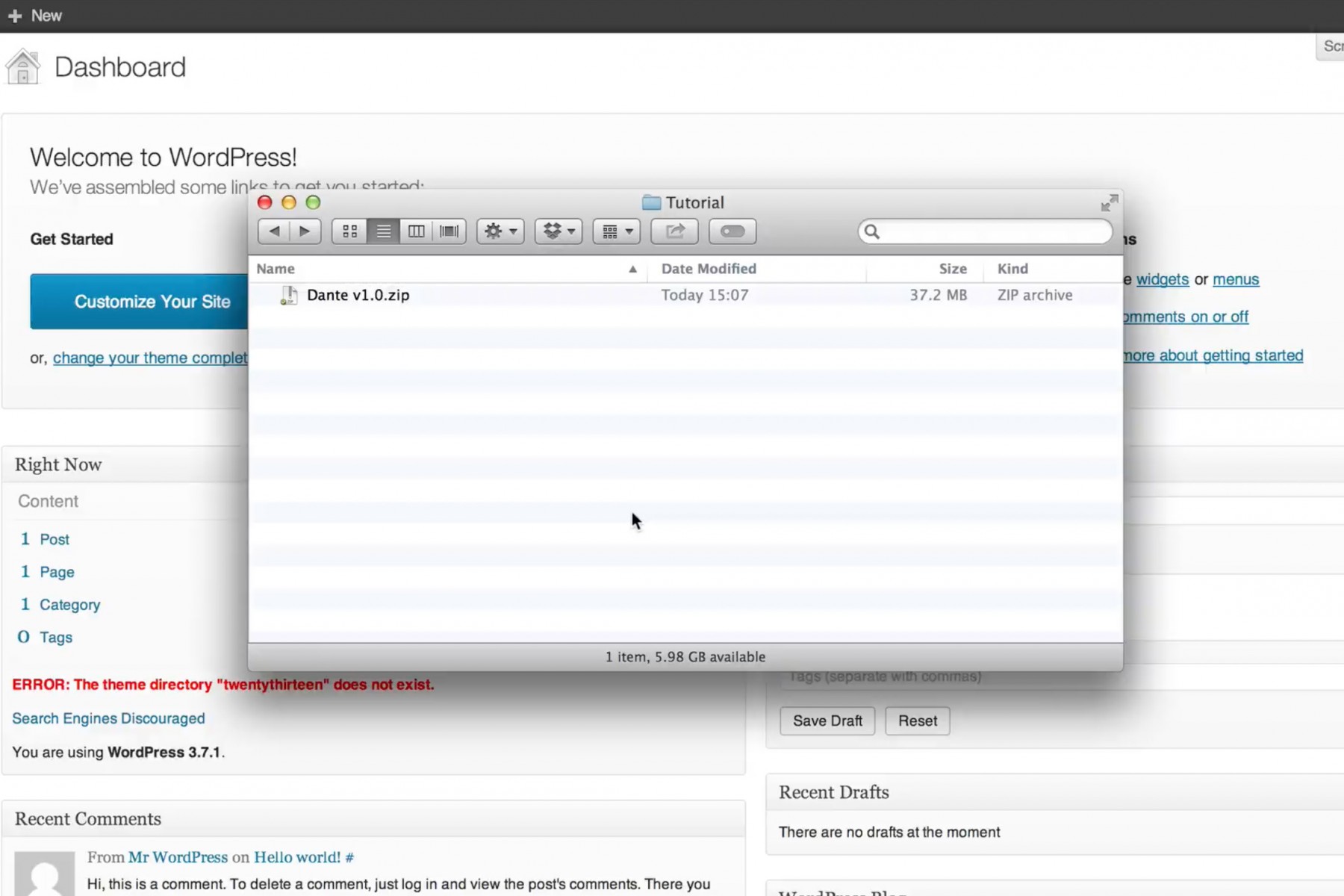Open the 1 Category link
The width and height of the screenshot is (1344, 896).
click(60, 605)
